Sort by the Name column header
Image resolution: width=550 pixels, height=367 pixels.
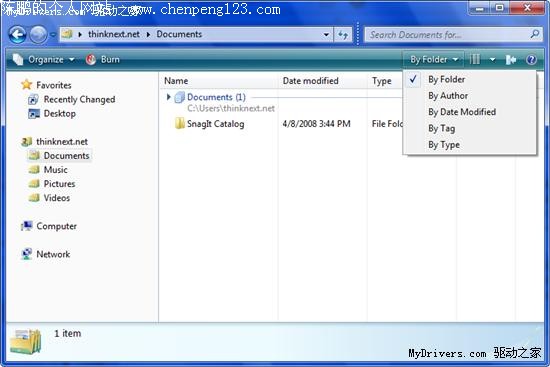[219, 81]
